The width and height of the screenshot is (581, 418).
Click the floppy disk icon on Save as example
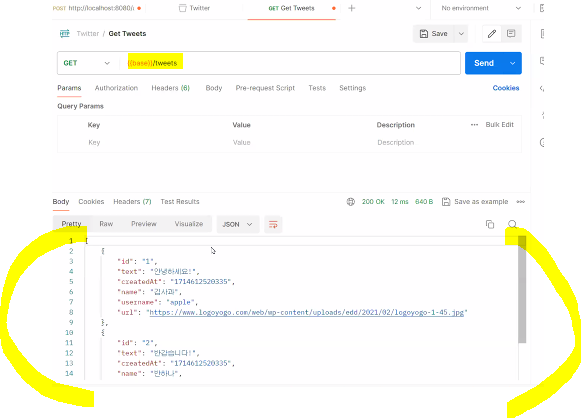[446, 202]
